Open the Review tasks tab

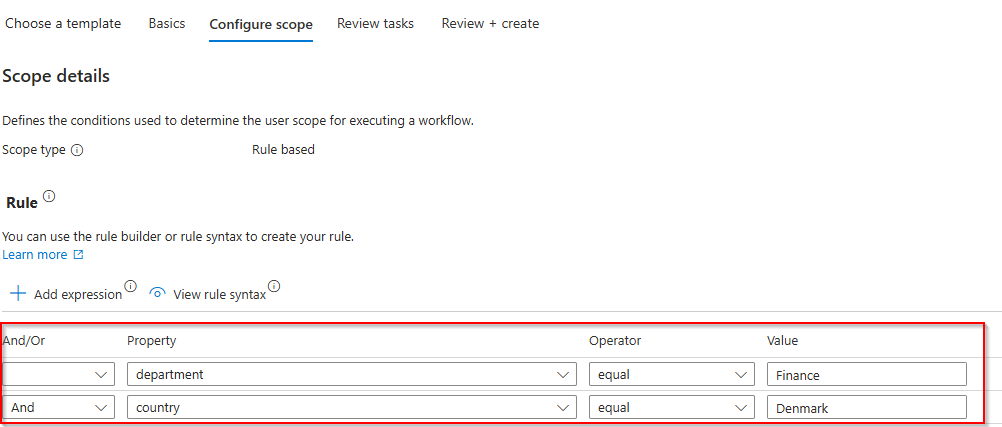[375, 23]
